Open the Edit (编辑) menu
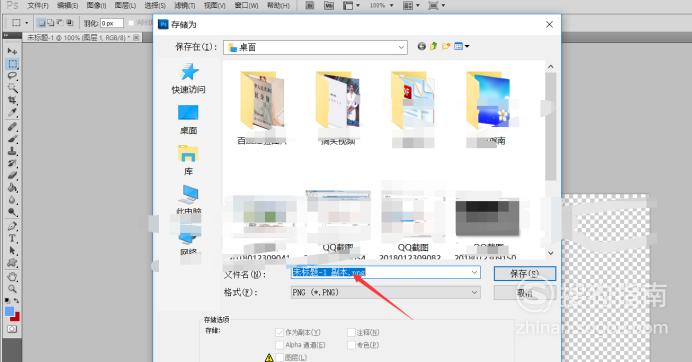The image size is (692, 362). point(68,6)
